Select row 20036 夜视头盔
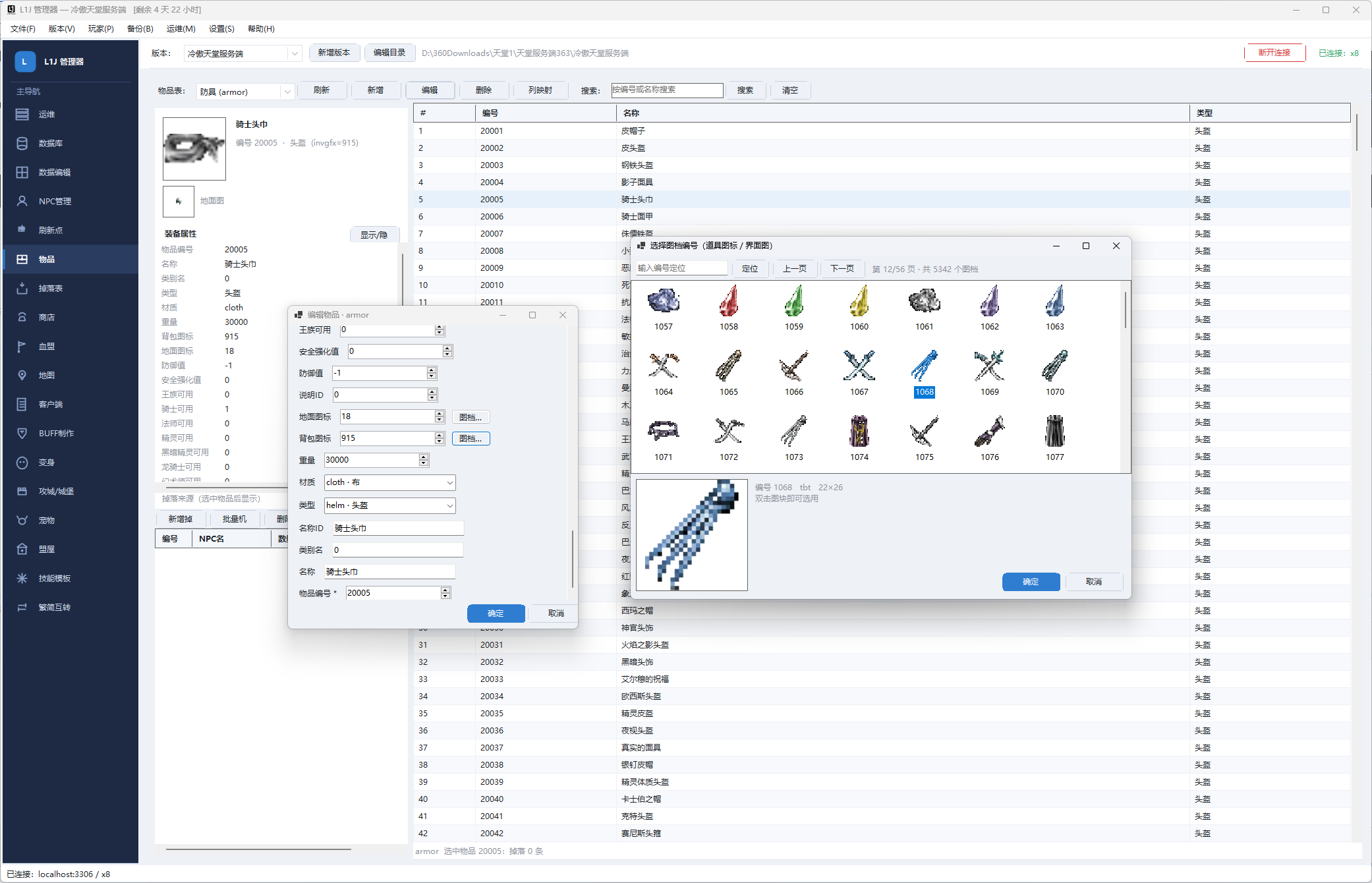Screen dimensions: 1372x883 [882, 730]
